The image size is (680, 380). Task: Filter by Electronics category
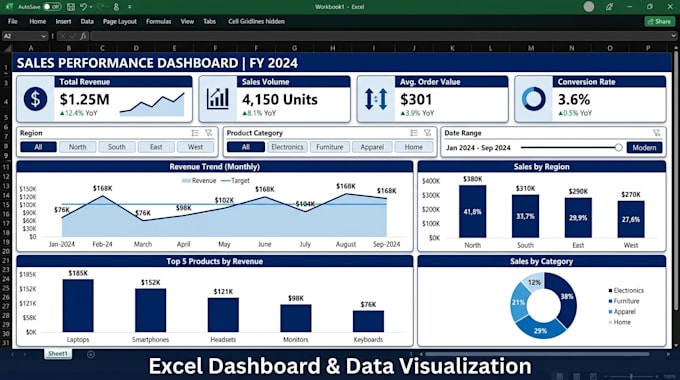287,147
